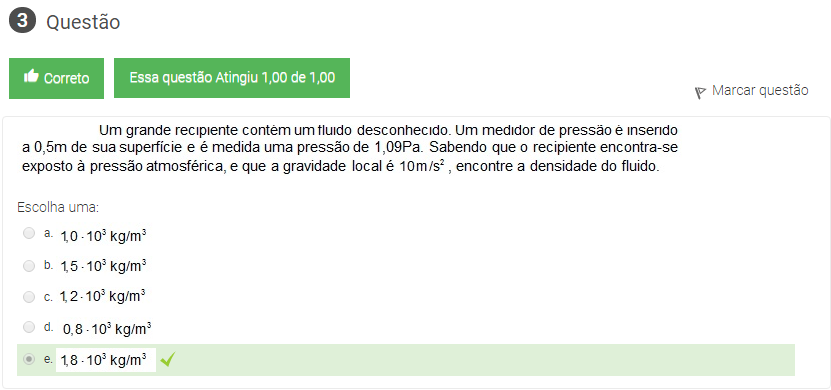Click the circled question number 3 badge

[x=23, y=21]
